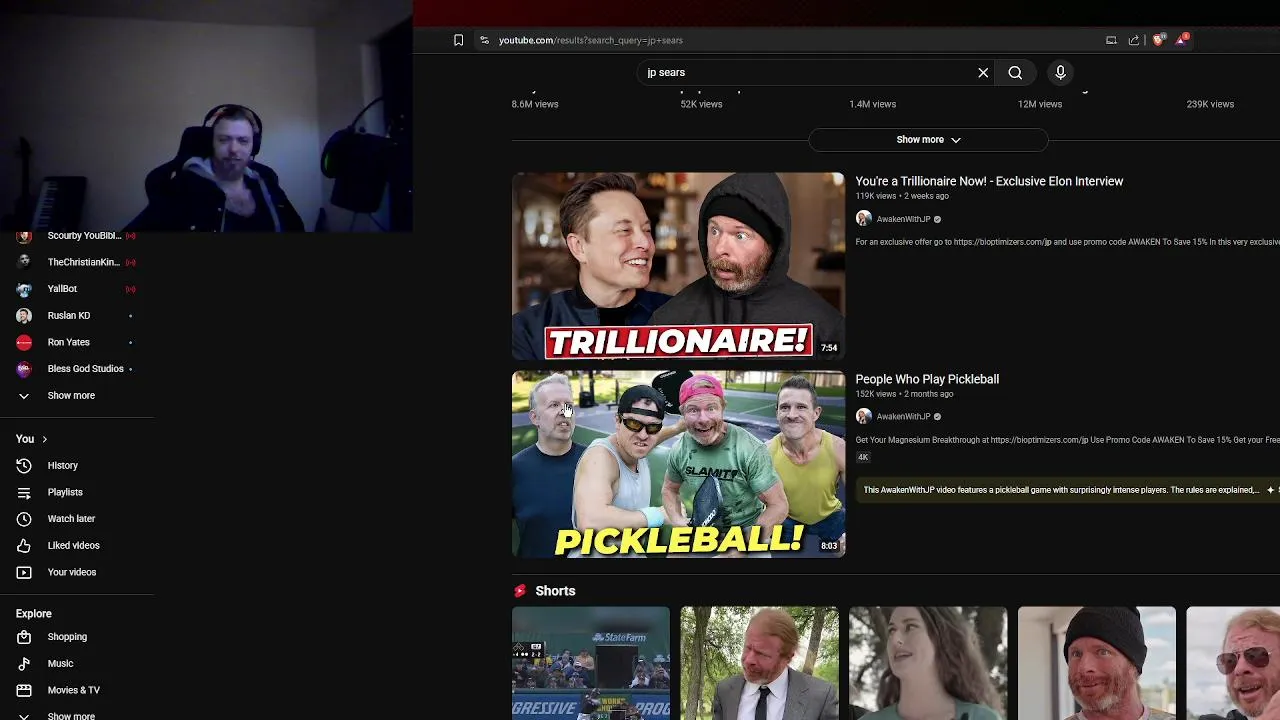Screen dimensions: 1280x720
Task: Click the '1.4M views' text
Action: point(872,104)
